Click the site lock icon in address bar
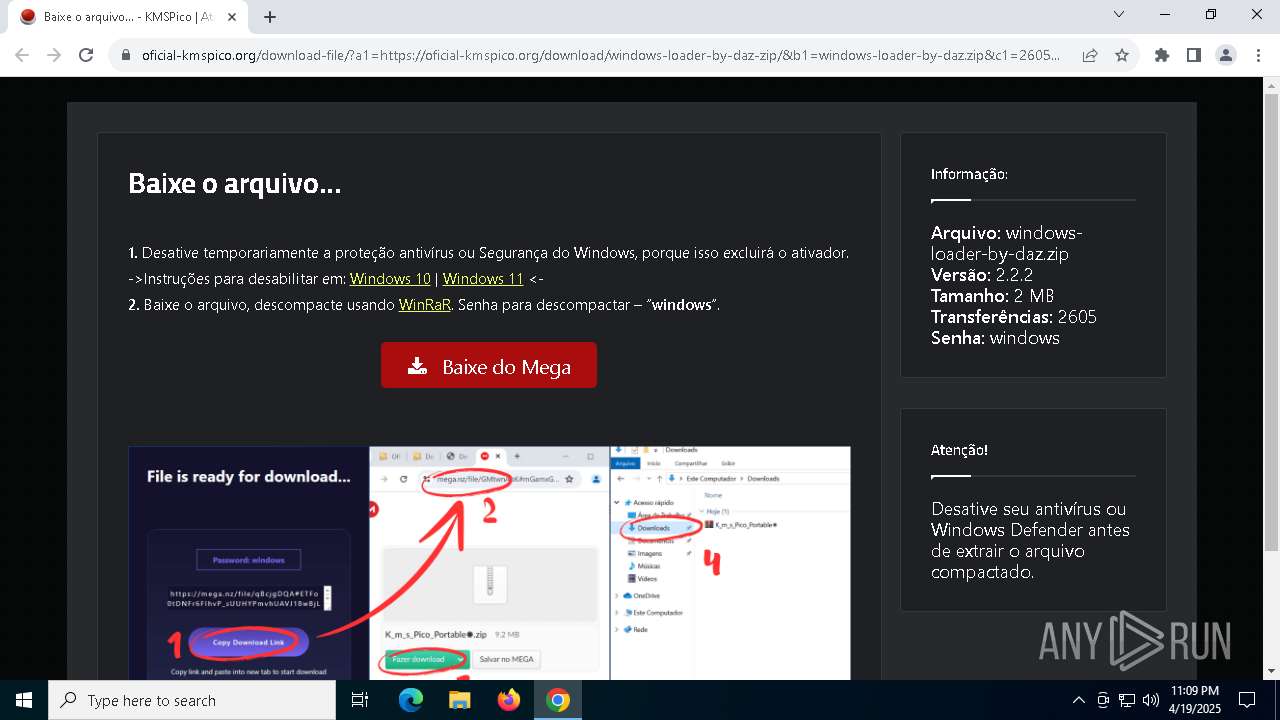This screenshot has height=720, width=1280. (126, 56)
